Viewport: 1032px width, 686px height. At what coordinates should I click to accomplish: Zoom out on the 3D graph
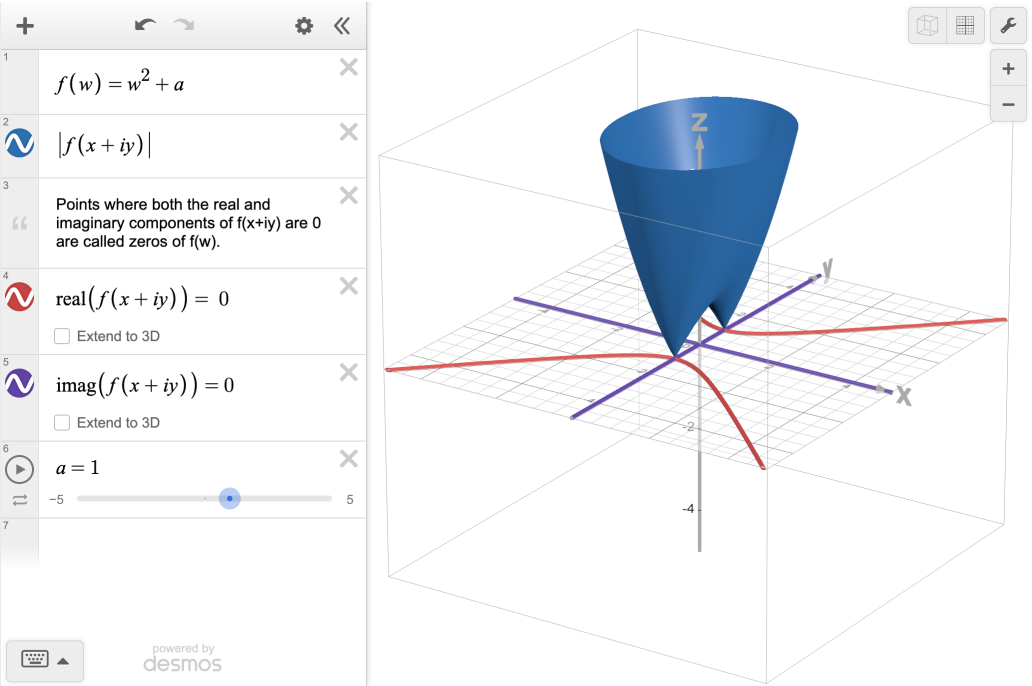1008,104
